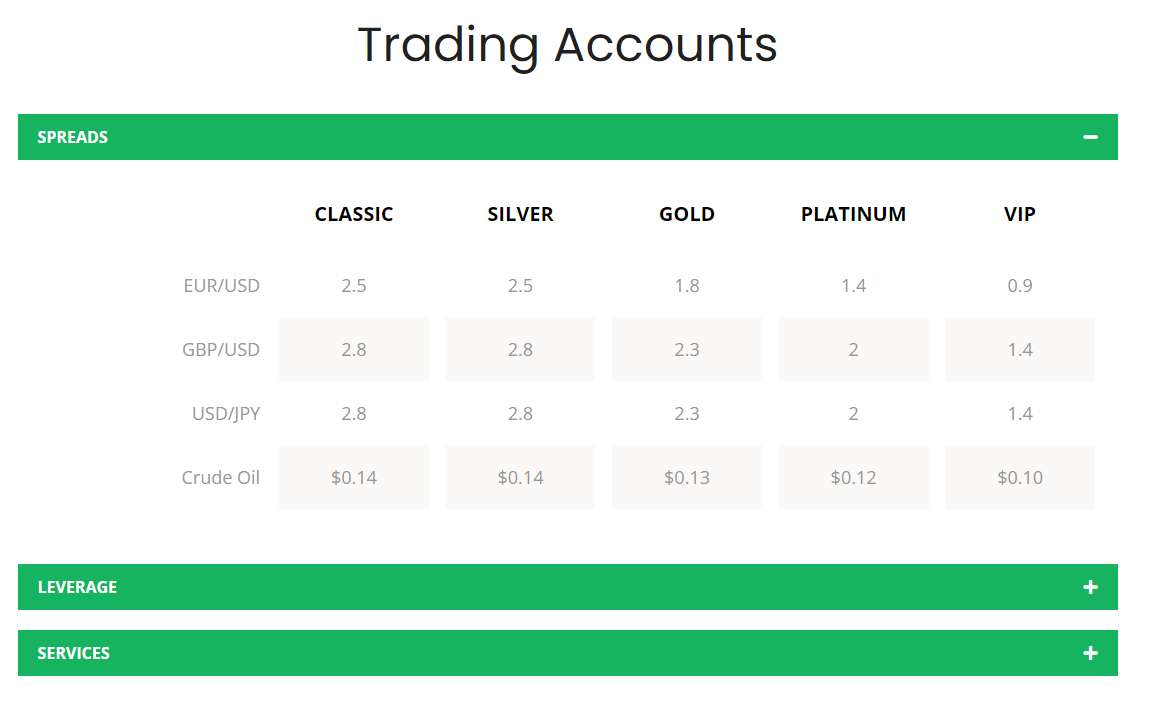Click the Crude Oil row label
The height and width of the screenshot is (701, 1158).
[221, 478]
